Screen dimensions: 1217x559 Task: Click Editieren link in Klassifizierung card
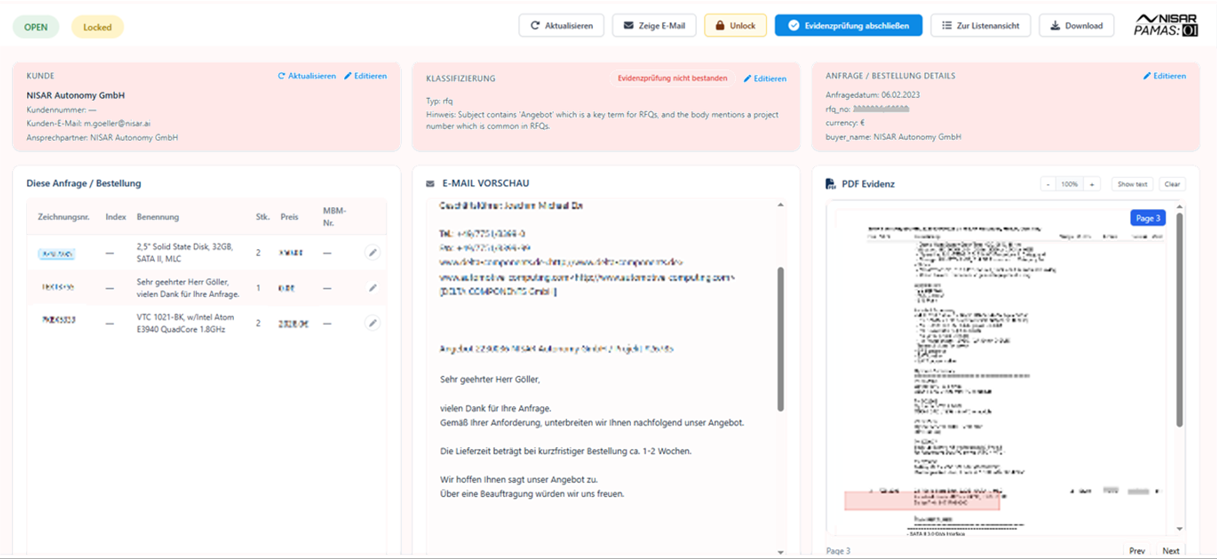[x=765, y=78]
